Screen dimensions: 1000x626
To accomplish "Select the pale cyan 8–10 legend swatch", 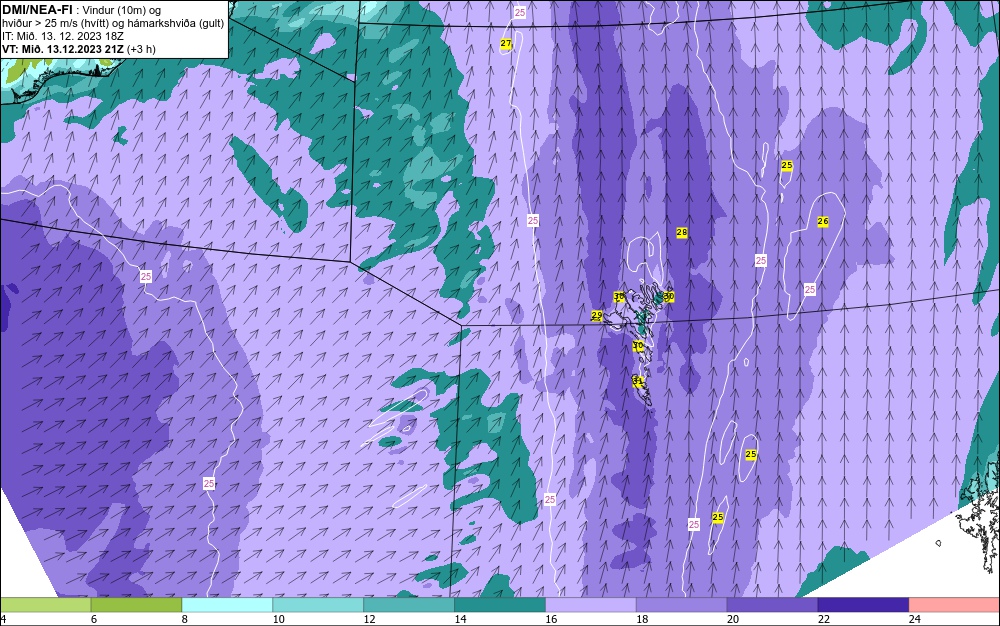I will [x=227, y=605].
